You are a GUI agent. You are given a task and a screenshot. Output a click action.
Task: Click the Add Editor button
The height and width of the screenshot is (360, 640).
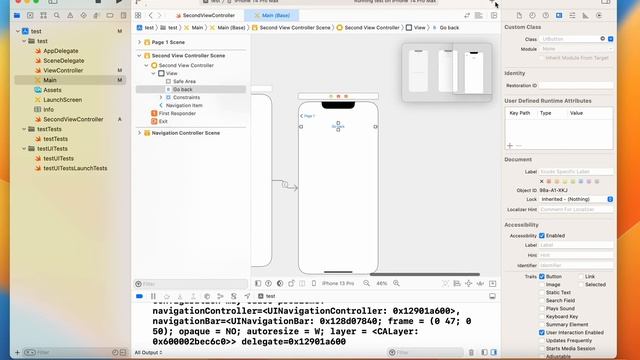click(494, 16)
